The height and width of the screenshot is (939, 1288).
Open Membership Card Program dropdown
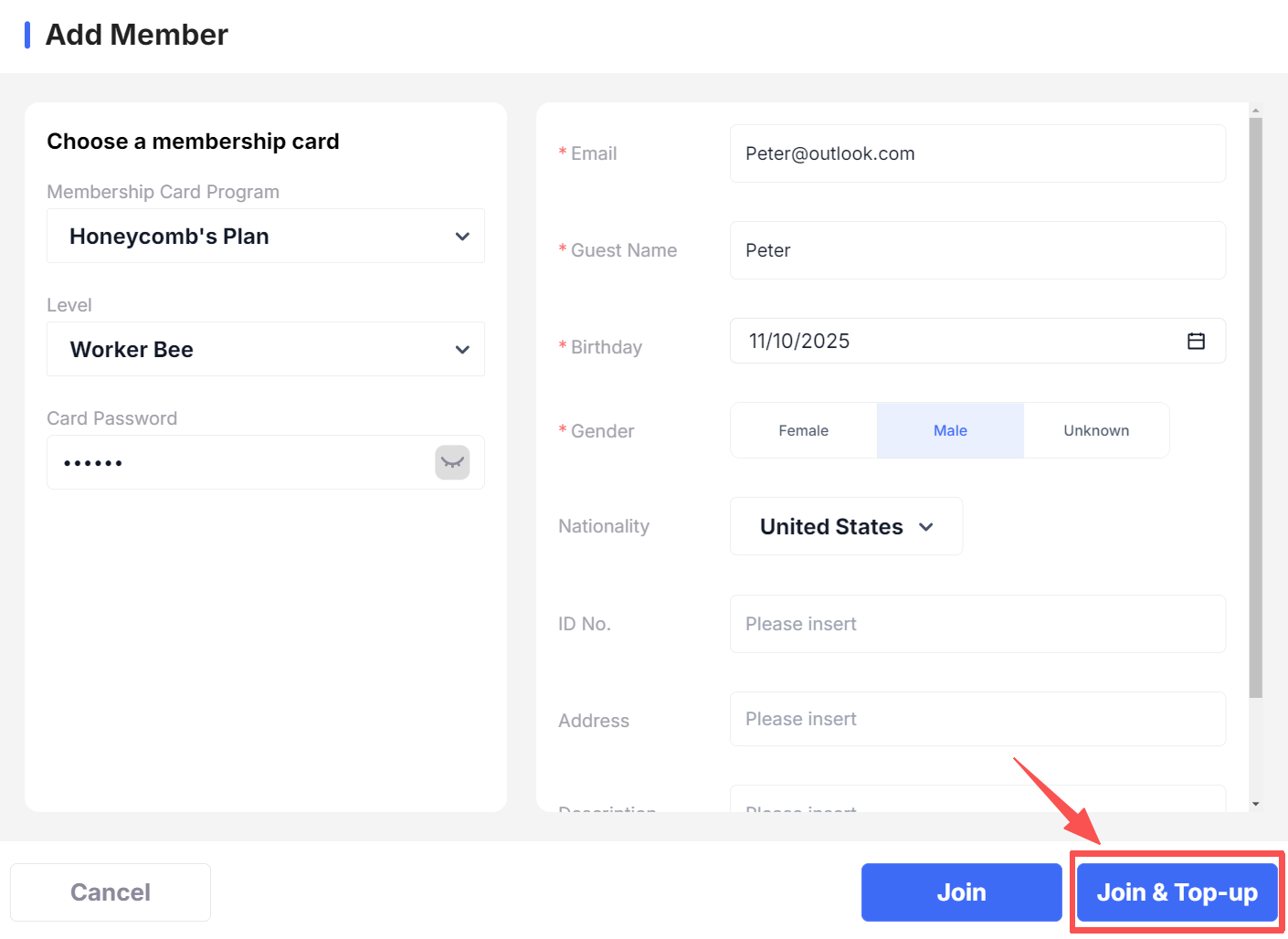point(265,237)
